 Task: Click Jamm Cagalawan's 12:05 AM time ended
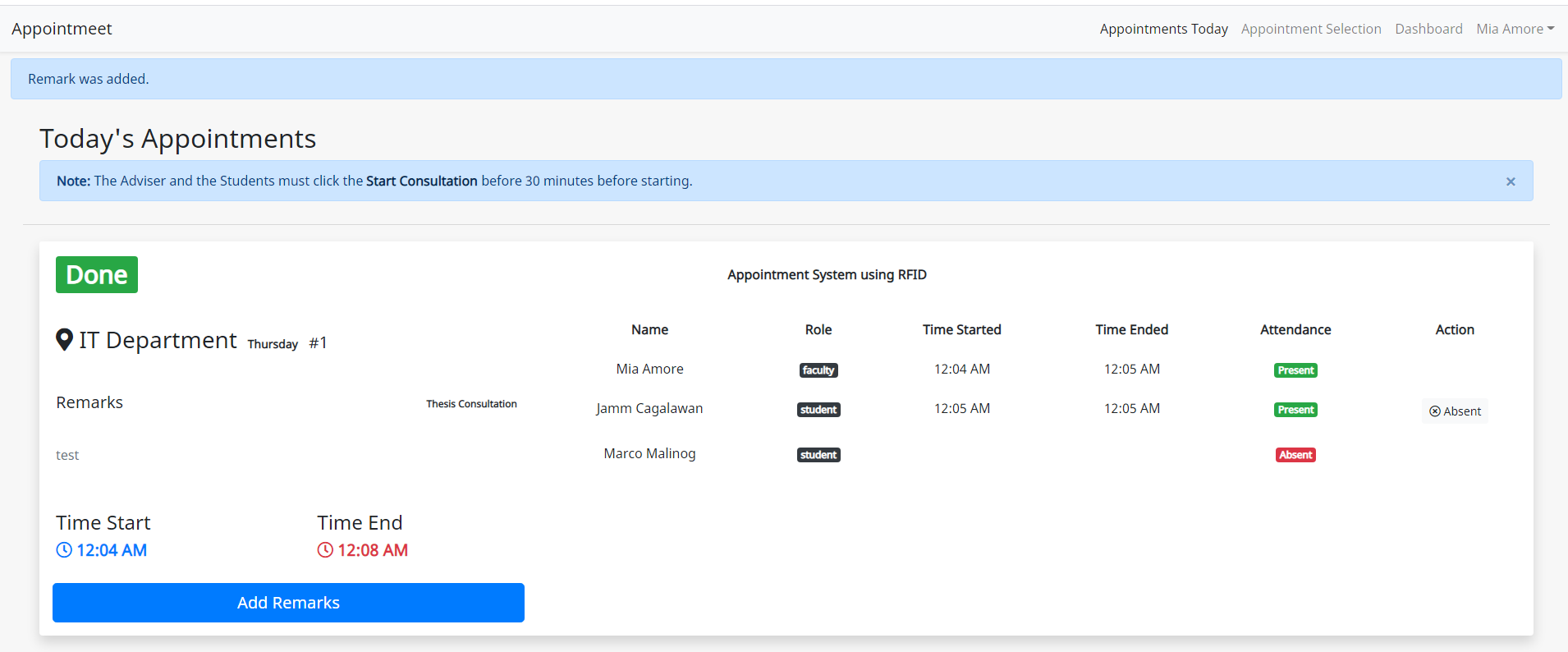[x=1132, y=408]
